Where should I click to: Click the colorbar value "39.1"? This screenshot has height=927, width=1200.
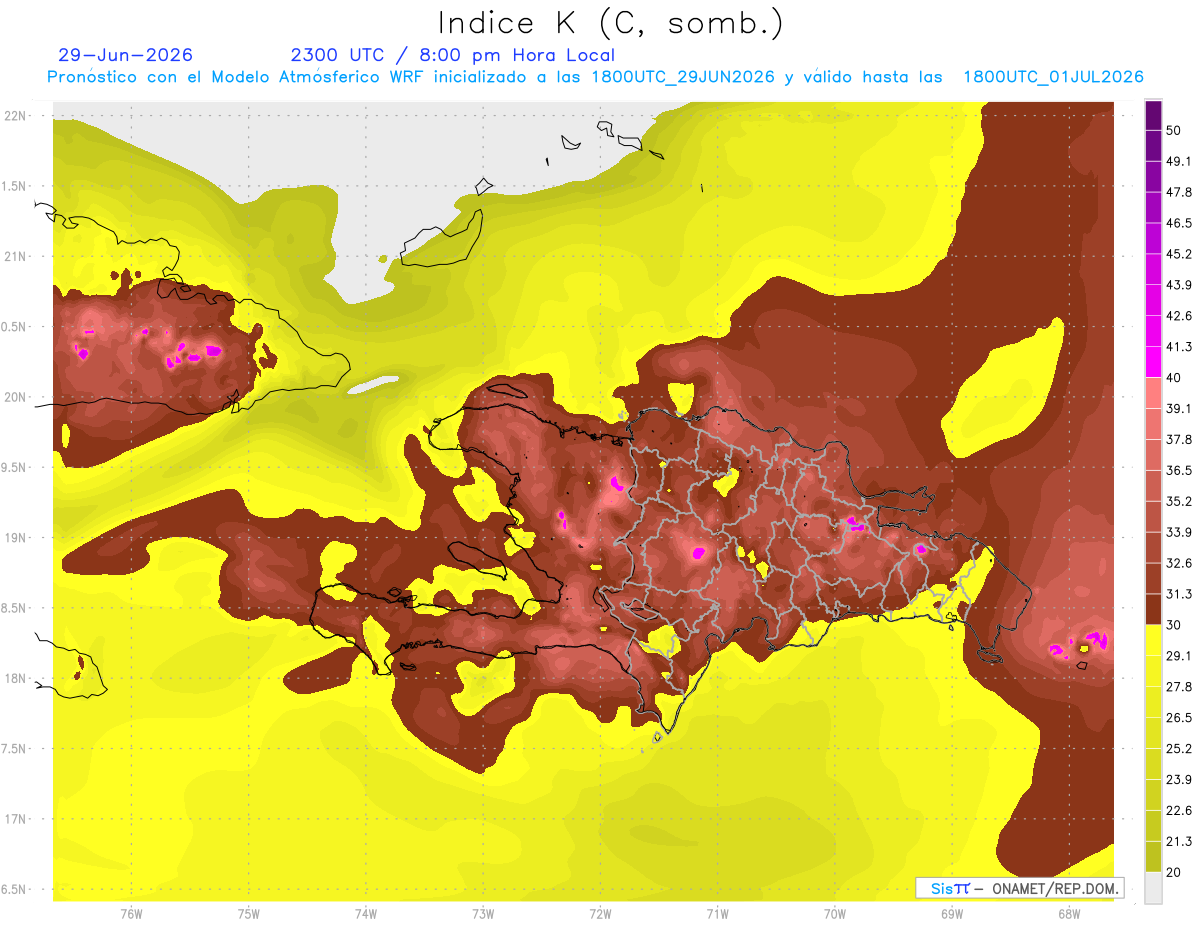[1179, 409]
